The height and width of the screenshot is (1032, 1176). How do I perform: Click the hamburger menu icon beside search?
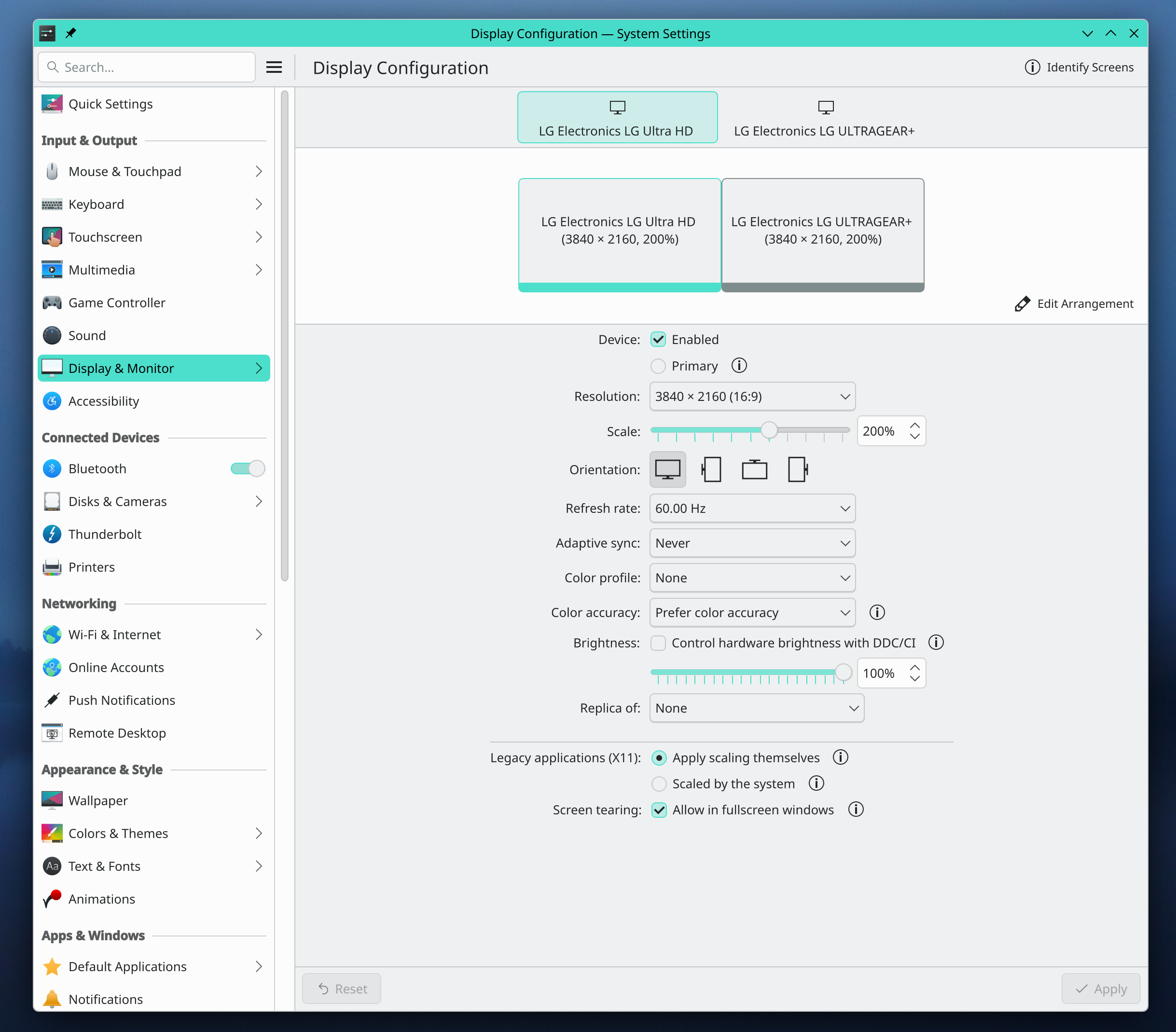tap(274, 68)
